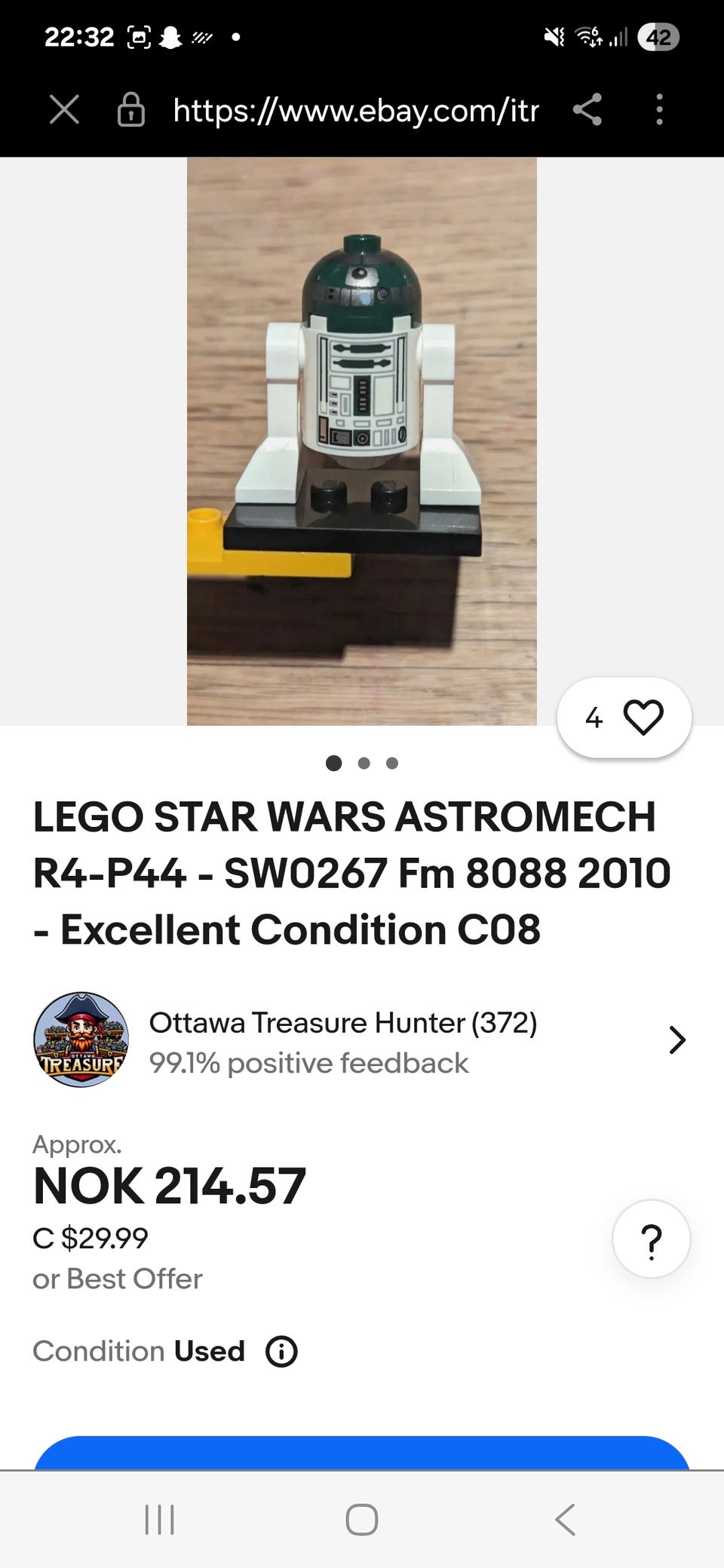Tap the Android back navigation arrow
Screen dimensions: 724x1568
coord(565,1519)
